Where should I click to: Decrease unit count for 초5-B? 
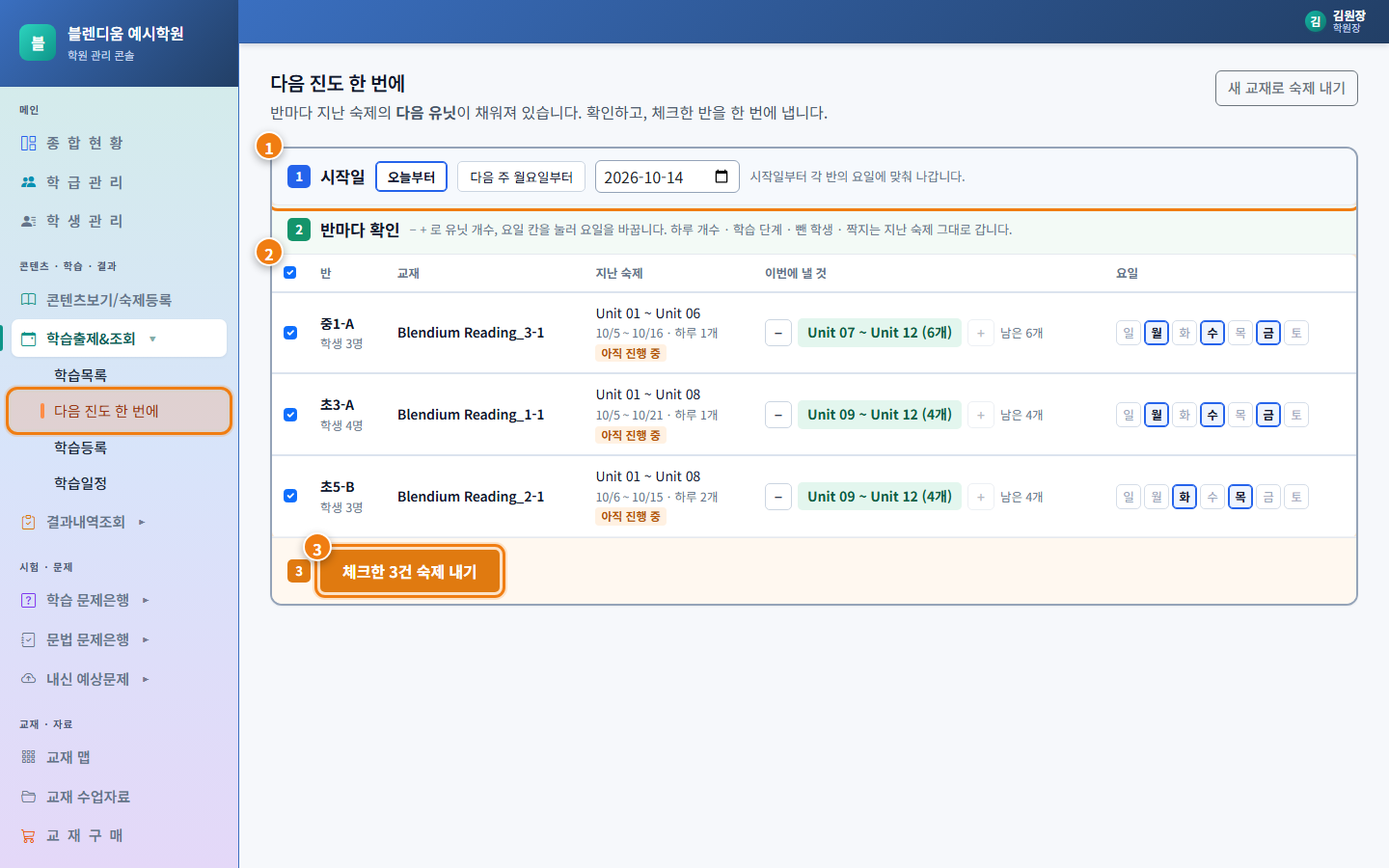[x=778, y=497]
